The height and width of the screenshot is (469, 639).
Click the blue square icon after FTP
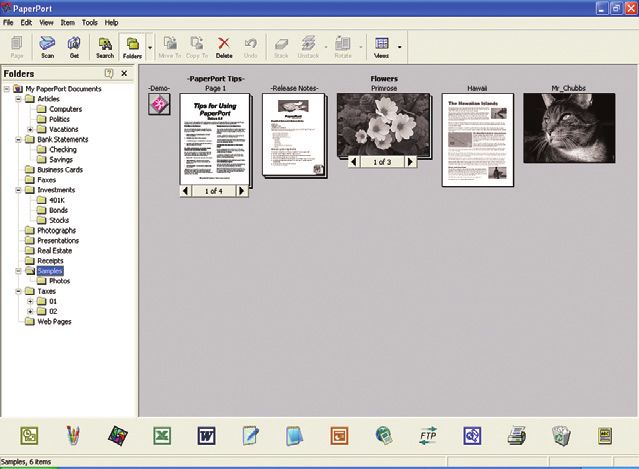click(x=472, y=436)
